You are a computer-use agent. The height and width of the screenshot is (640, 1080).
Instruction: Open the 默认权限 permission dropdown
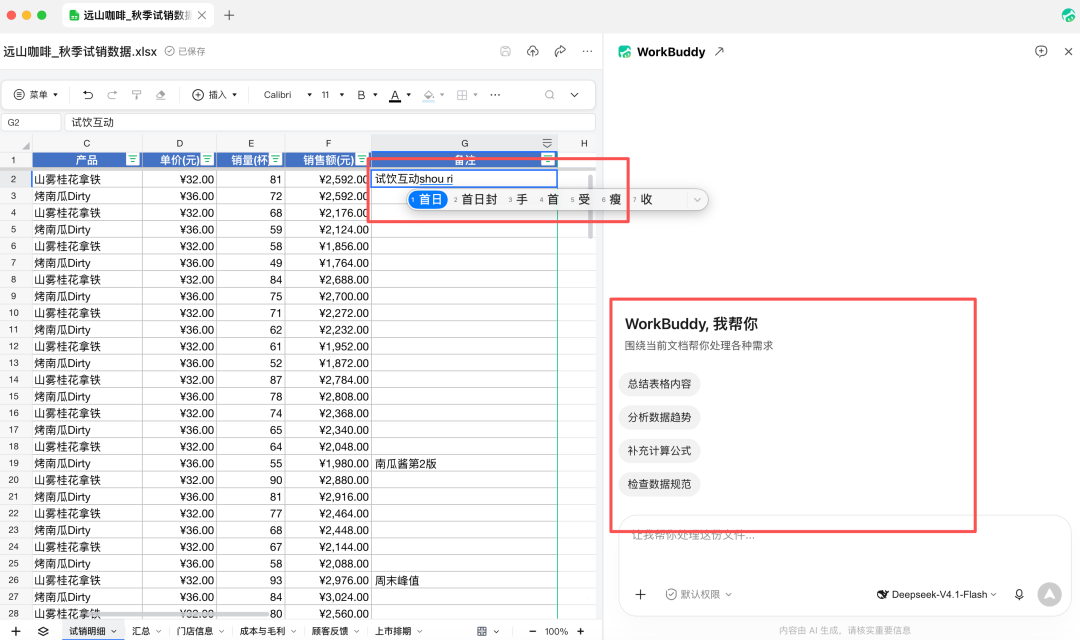pyautogui.click(x=698, y=595)
